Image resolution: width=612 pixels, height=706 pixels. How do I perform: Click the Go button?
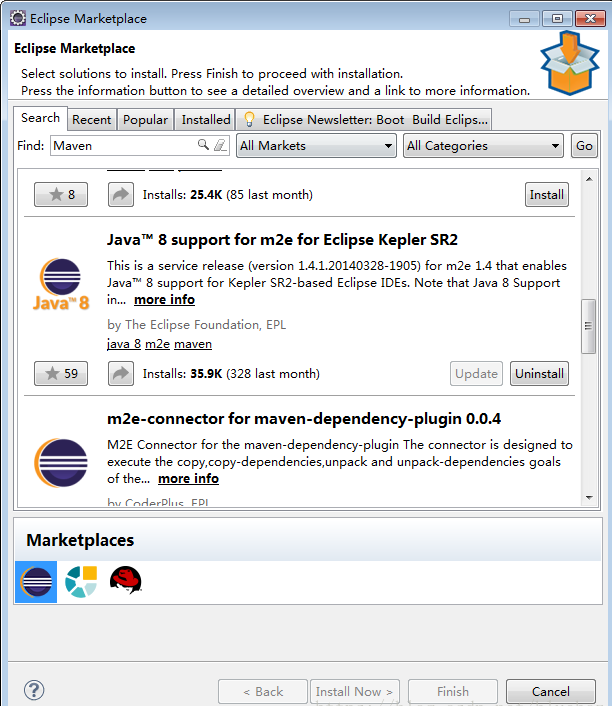pos(584,145)
